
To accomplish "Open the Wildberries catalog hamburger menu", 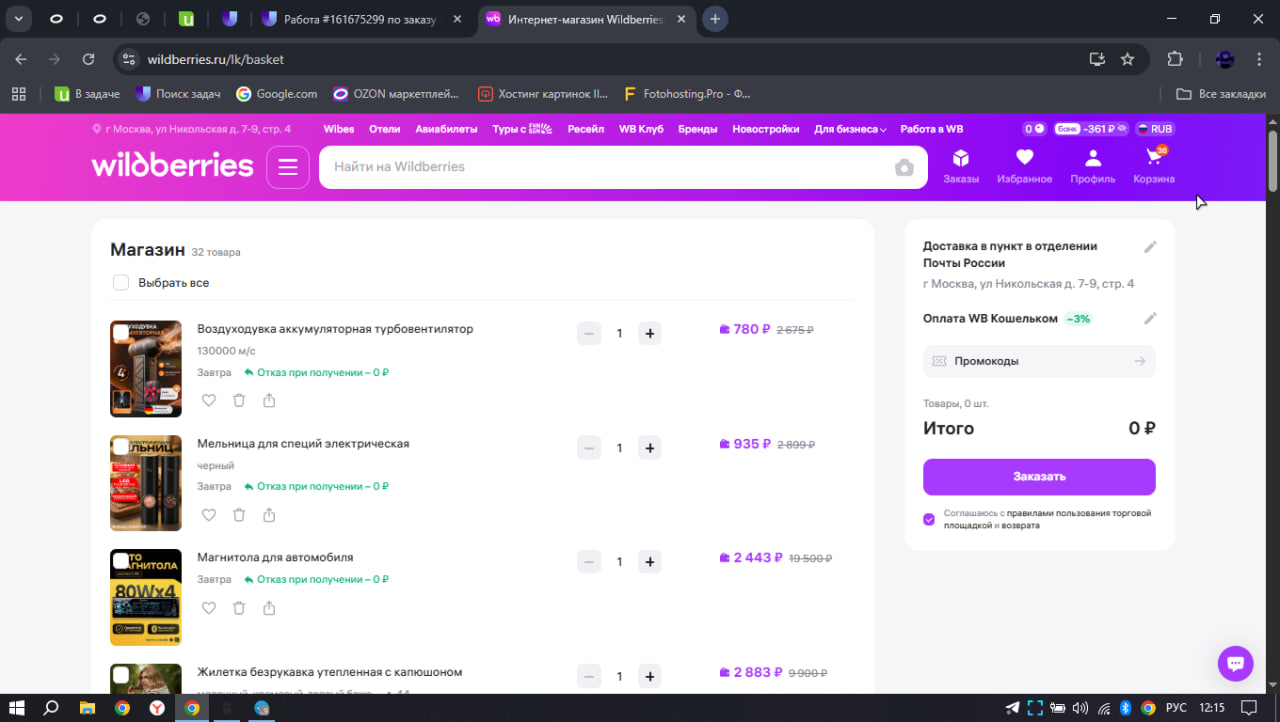I will (288, 167).
